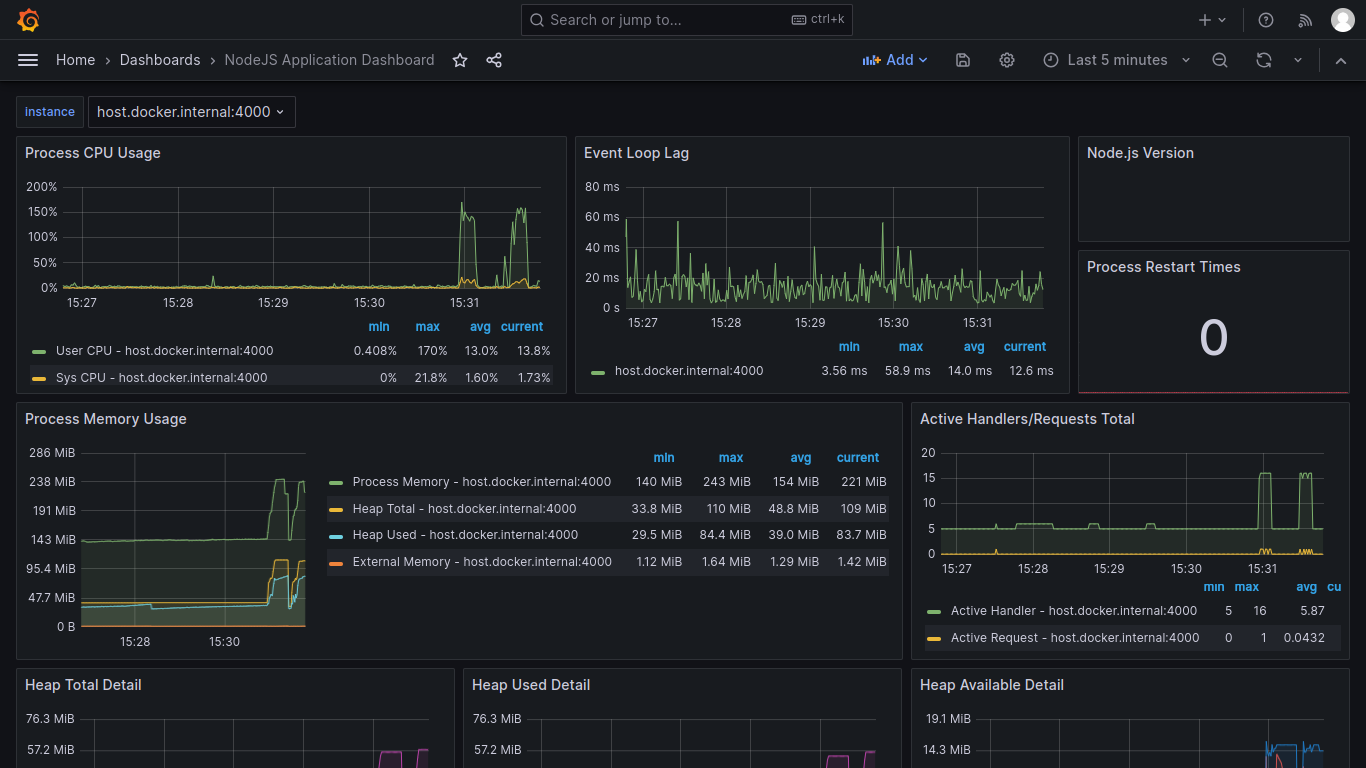The image size is (1366, 768).
Task: Toggle the Process Memory legend series
Action: point(482,482)
